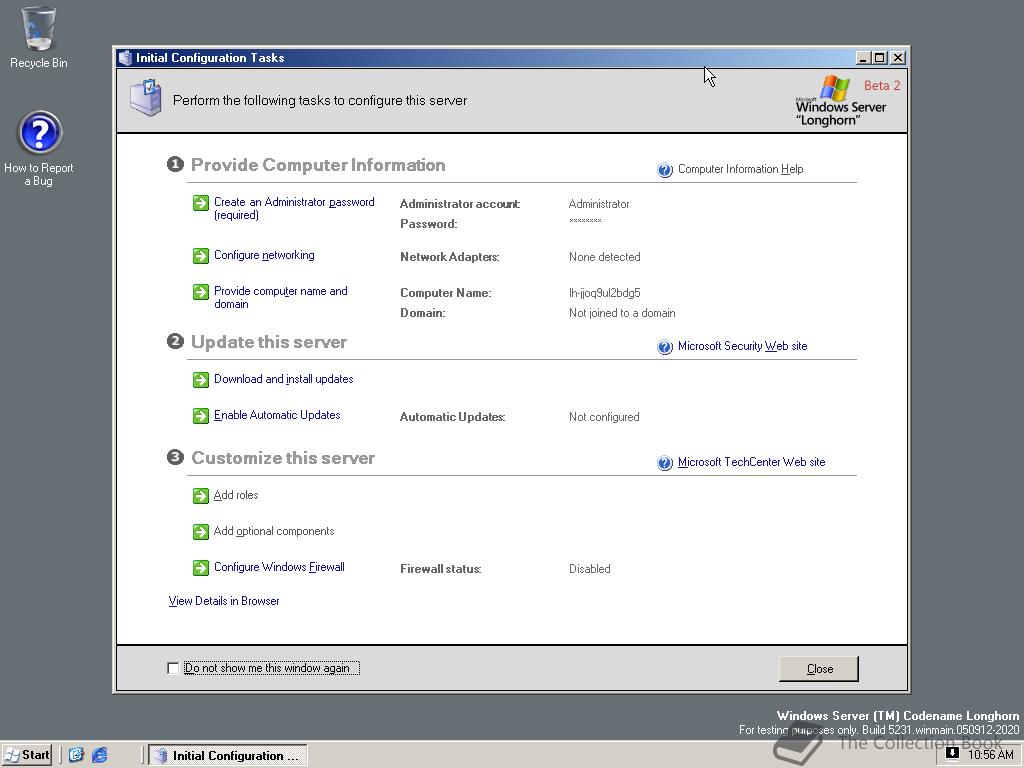This screenshot has width=1024, height=768.
Task: Click the computer name lh-jjoq9ul2bdg5
Action: pos(604,293)
